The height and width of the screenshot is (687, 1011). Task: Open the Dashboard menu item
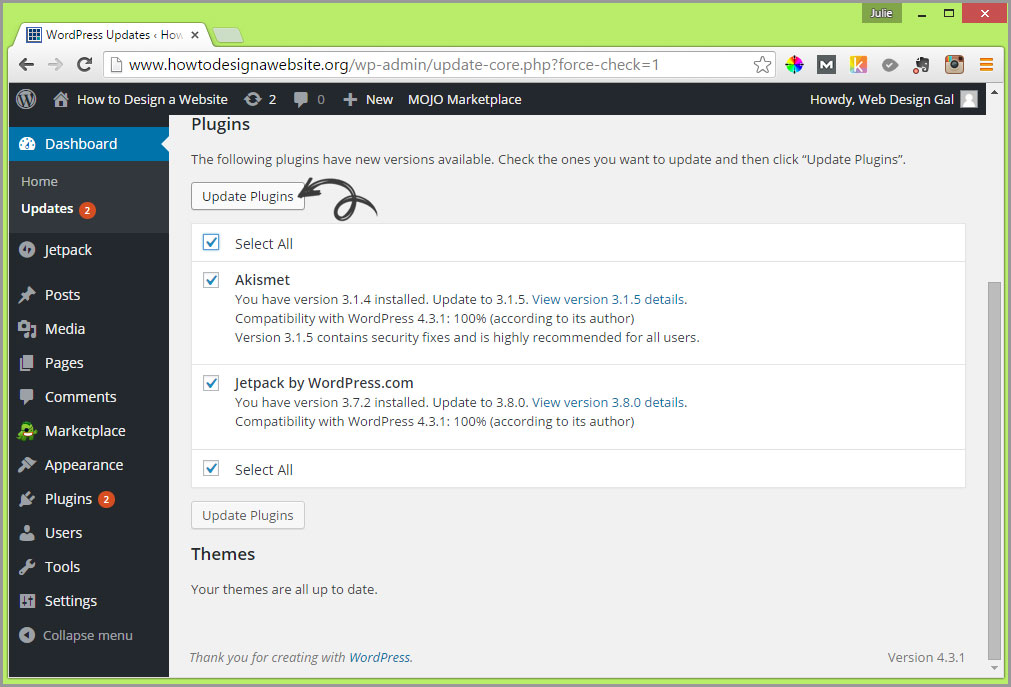(x=89, y=144)
